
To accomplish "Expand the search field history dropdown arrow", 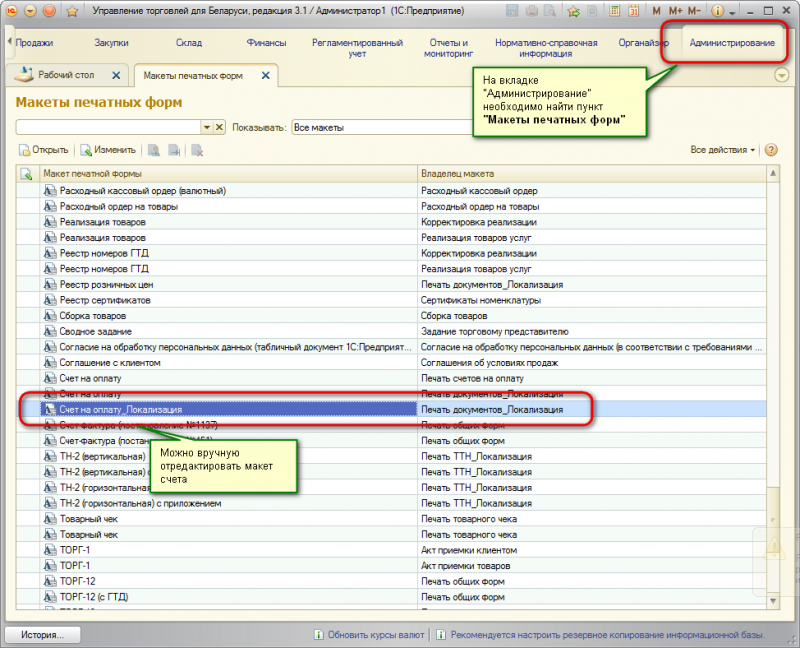I will click(x=207, y=127).
